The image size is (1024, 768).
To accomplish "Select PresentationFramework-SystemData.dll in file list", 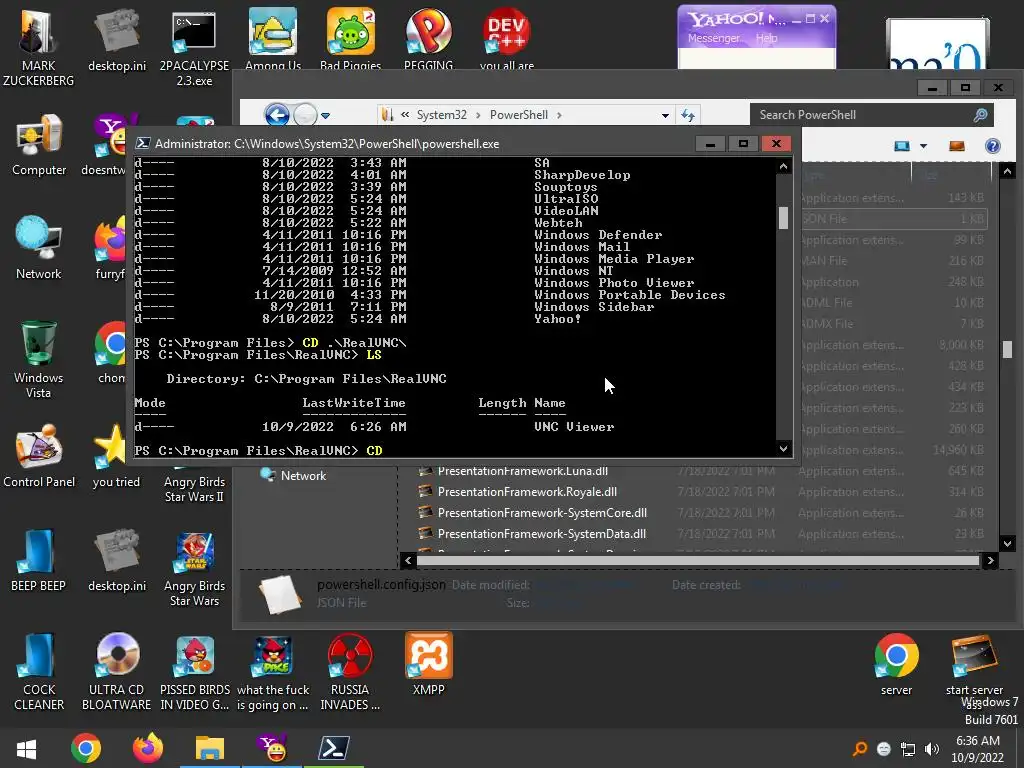I will coord(541,534).
